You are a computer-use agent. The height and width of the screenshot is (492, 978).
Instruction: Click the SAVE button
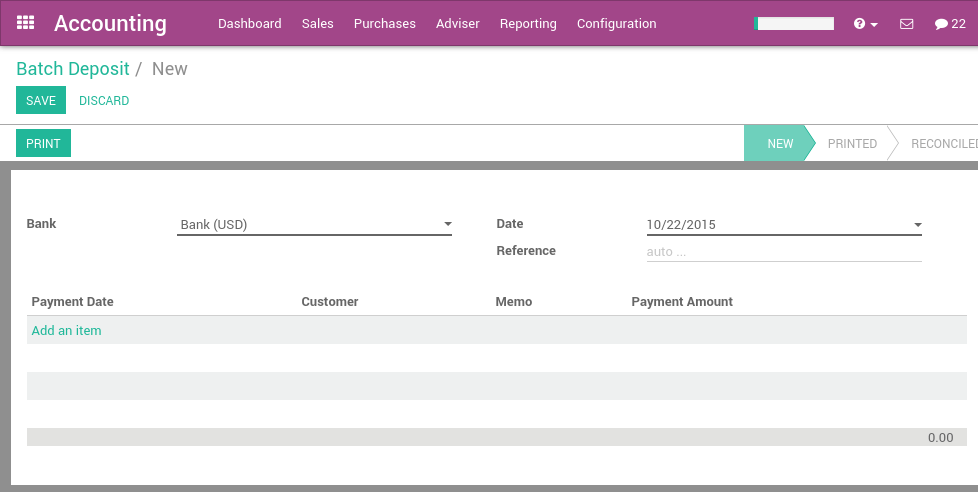(41, 101)
